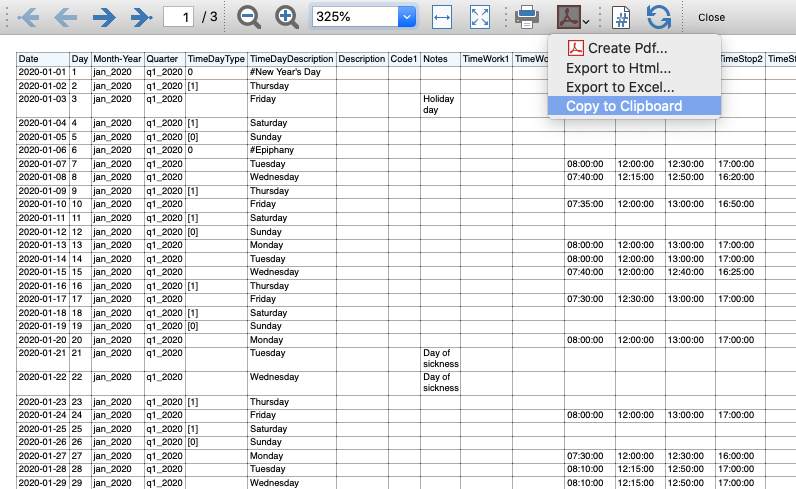Click Day of sickness note for 2020-01-21

click(441, 358)
